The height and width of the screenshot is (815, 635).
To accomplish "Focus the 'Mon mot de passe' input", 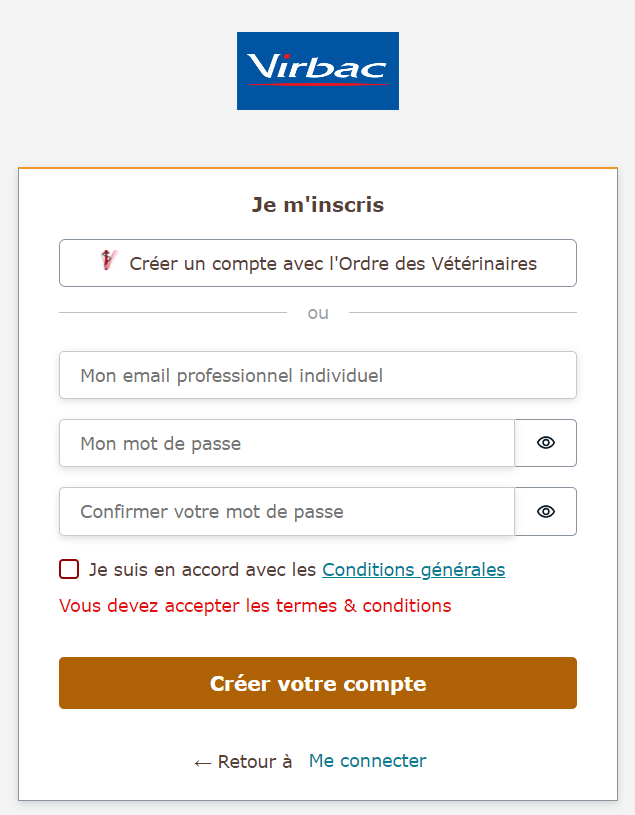I will coord(287,443).
